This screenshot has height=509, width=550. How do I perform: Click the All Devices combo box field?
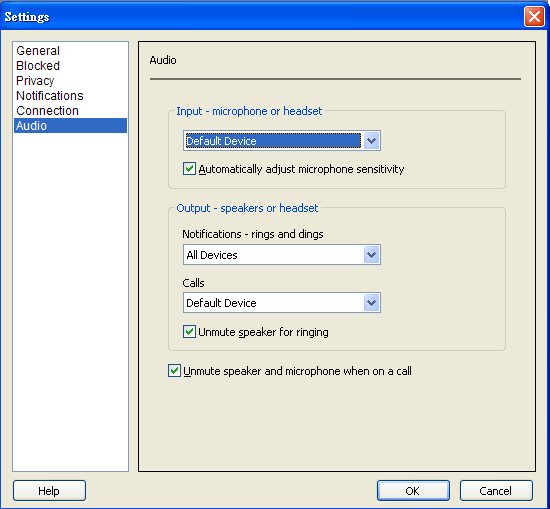click(282, 255)
